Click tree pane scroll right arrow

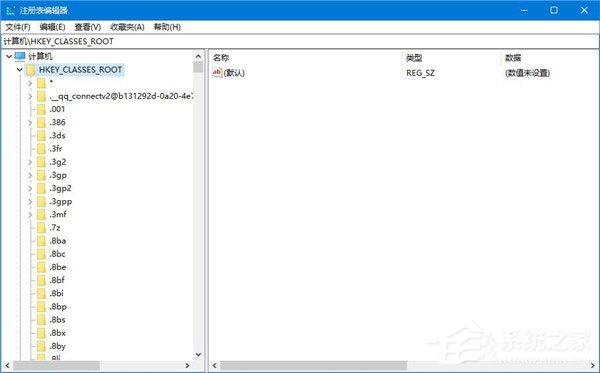[187, 366]
